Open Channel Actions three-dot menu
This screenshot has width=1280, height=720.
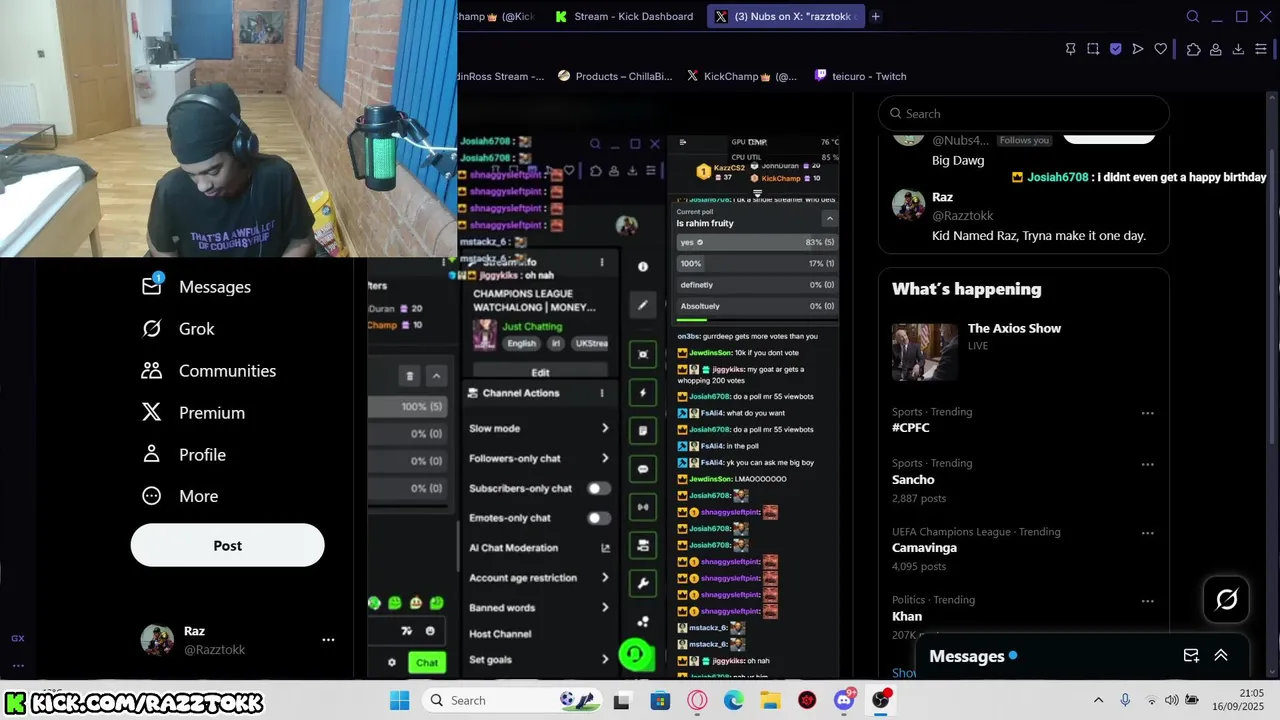[601, 393]
